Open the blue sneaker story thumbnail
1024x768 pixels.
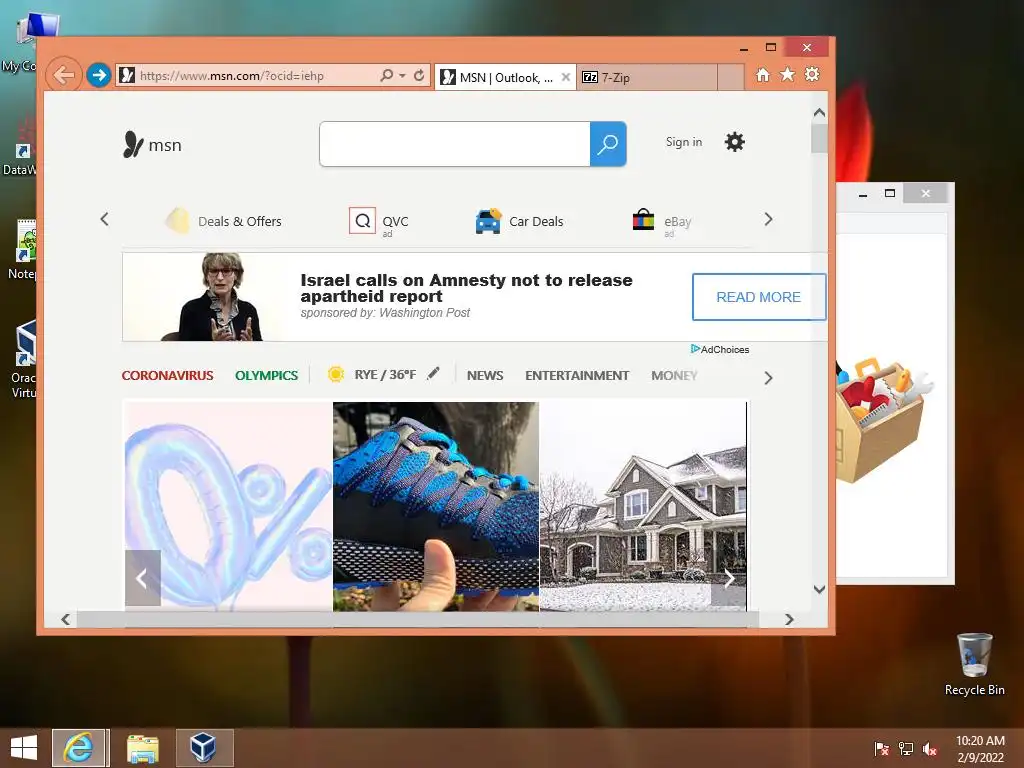(x=436, y=506)
